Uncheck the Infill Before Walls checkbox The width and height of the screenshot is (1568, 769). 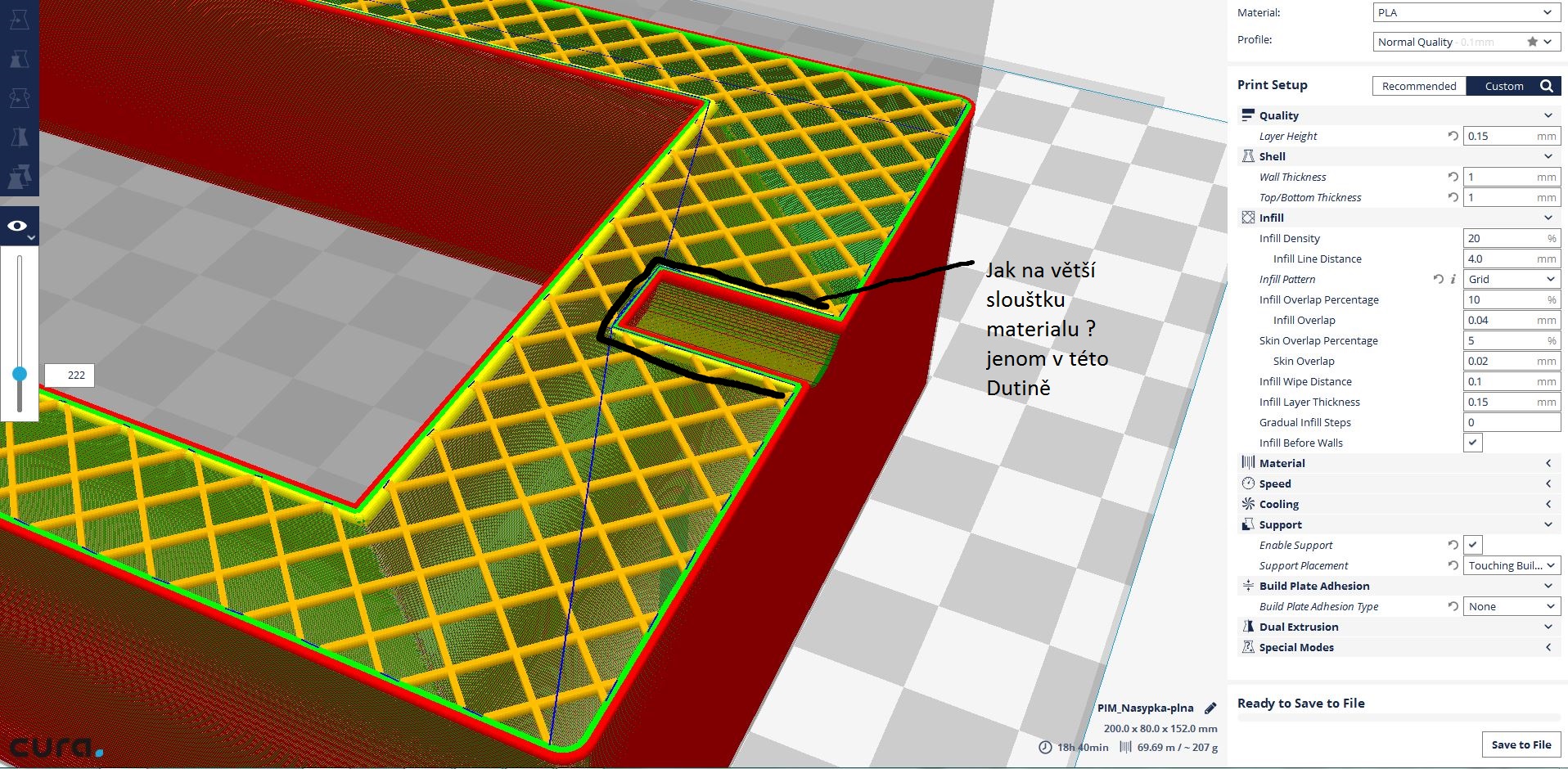(x=1472, y=443)
